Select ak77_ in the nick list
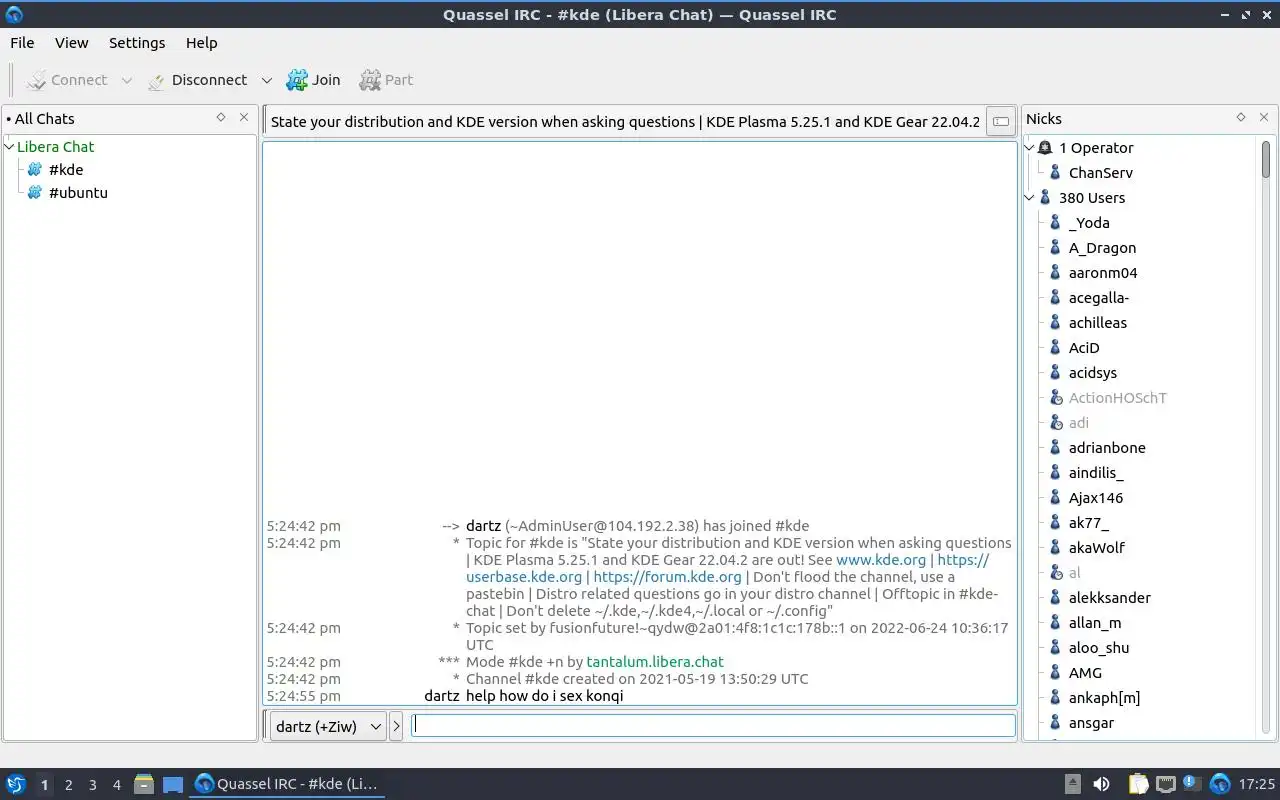 (x=1089, y=523)
